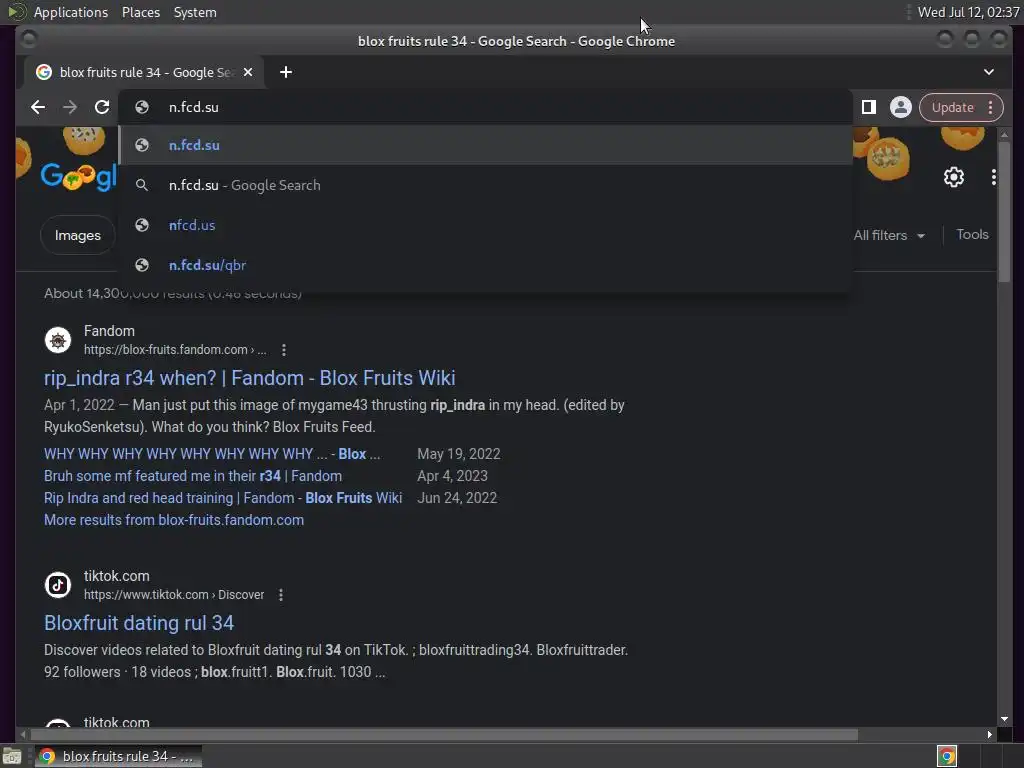Click the horizontal scrollbar thumb
The width and height of the screenshot is (1024, 768).
[444, 735]
